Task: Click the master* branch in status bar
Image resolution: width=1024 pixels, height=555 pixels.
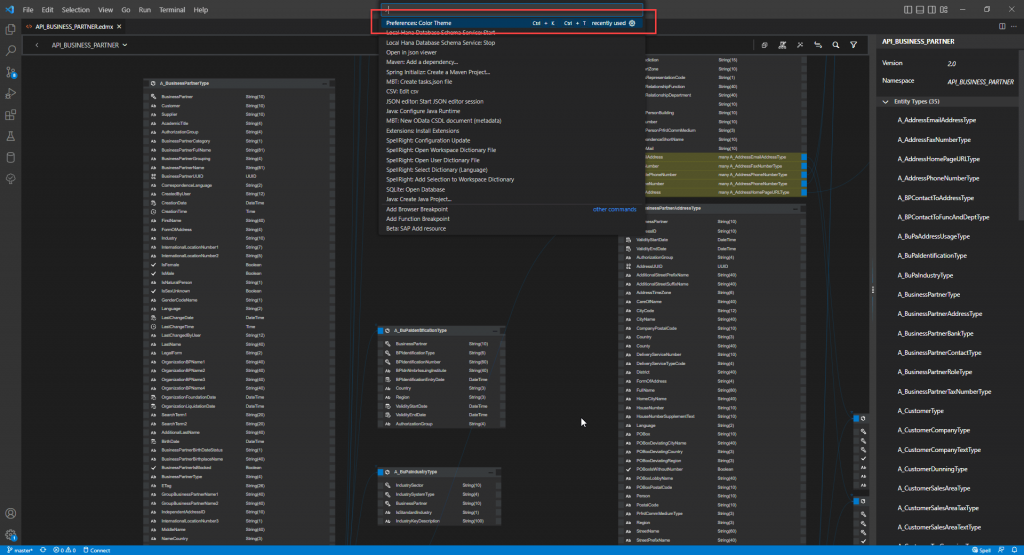Action: [x=20, y=550]
